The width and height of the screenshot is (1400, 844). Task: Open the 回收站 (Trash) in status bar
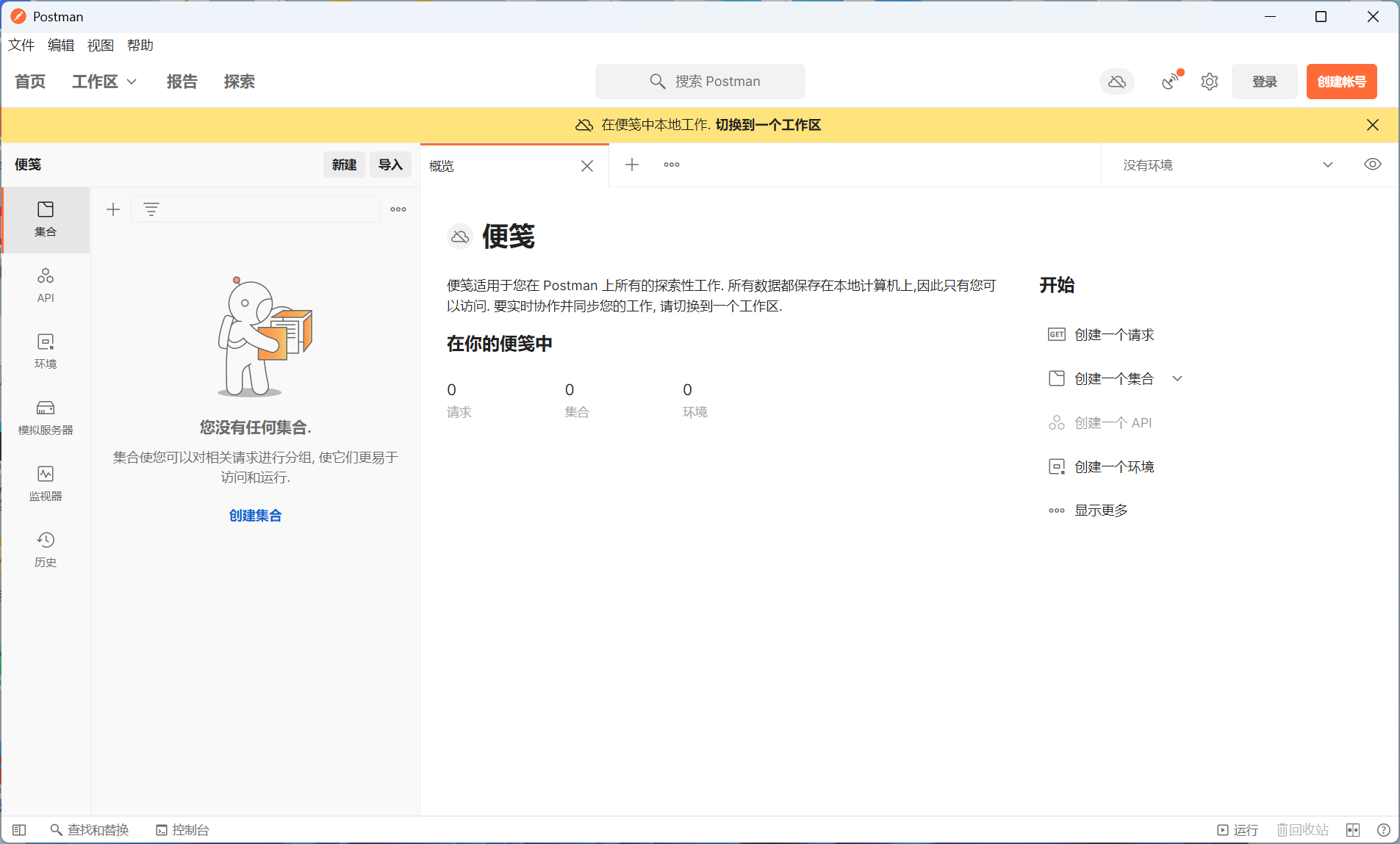1302,830
